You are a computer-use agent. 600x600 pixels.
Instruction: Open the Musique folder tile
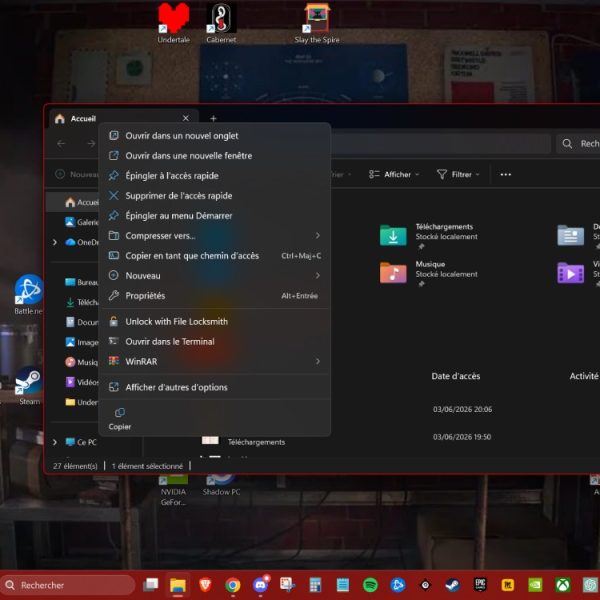[x=430, y=273]
